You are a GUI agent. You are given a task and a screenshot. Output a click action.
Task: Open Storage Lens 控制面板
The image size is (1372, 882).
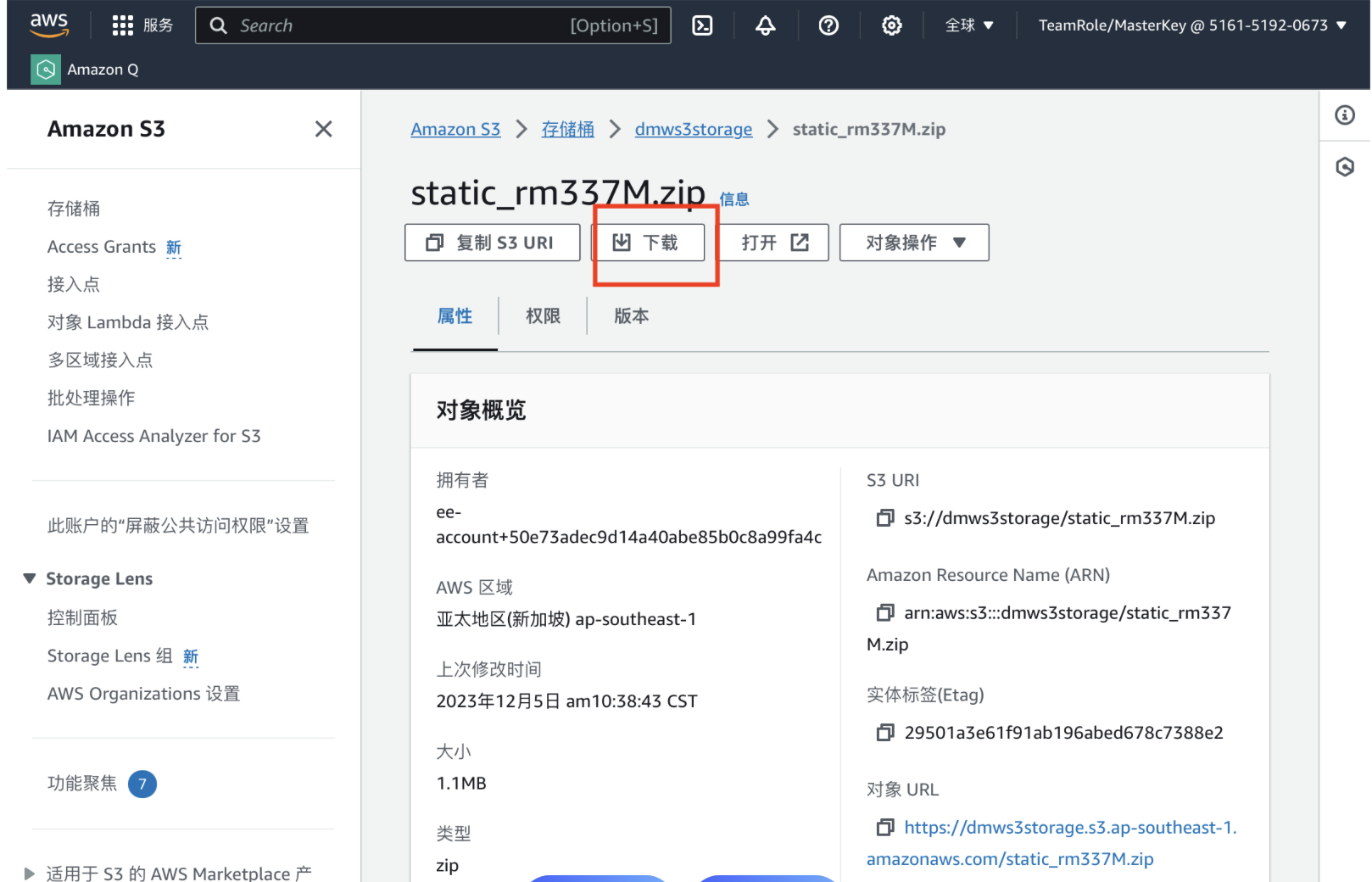pyautogui.click(x=82, y=617)
